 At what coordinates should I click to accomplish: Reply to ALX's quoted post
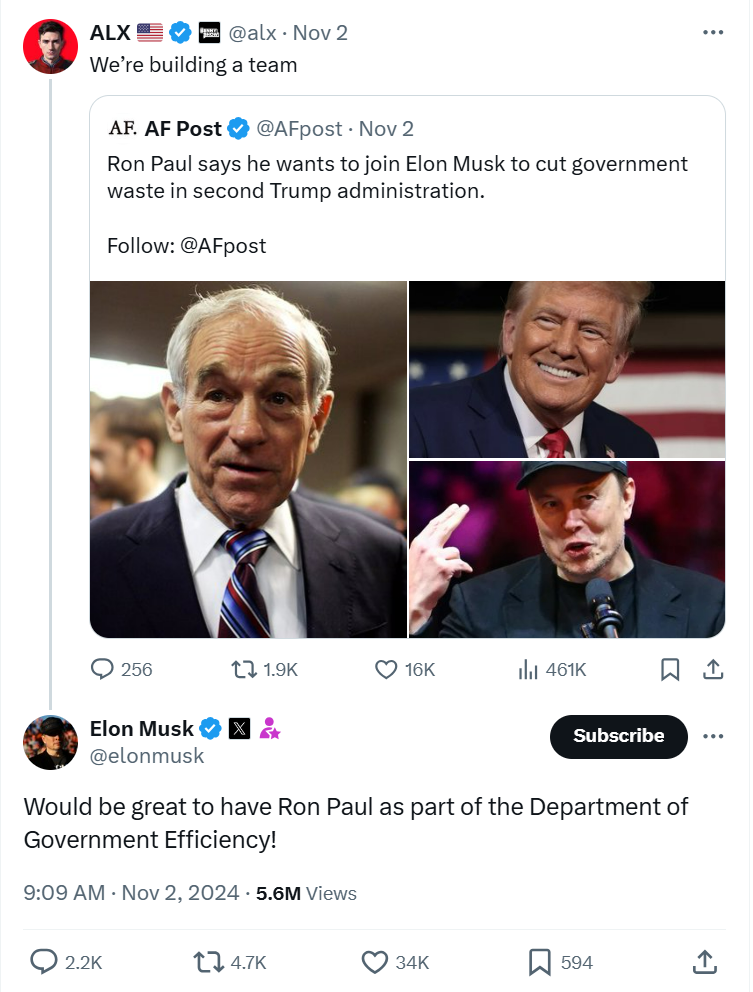pos(103,669)
